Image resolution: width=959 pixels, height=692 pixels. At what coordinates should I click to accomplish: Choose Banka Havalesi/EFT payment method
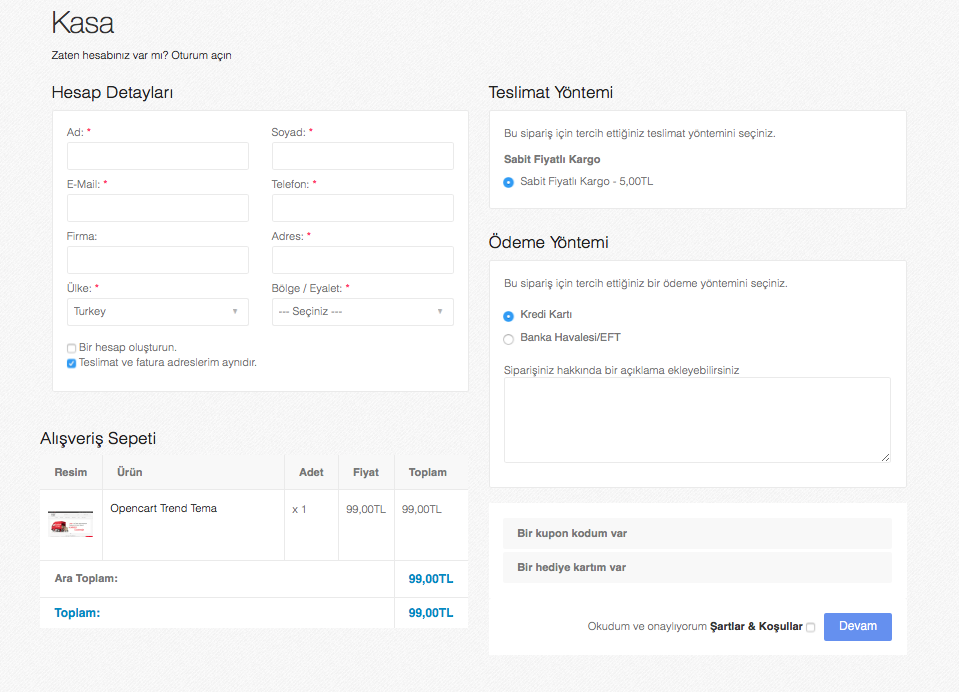pos(509,339)
